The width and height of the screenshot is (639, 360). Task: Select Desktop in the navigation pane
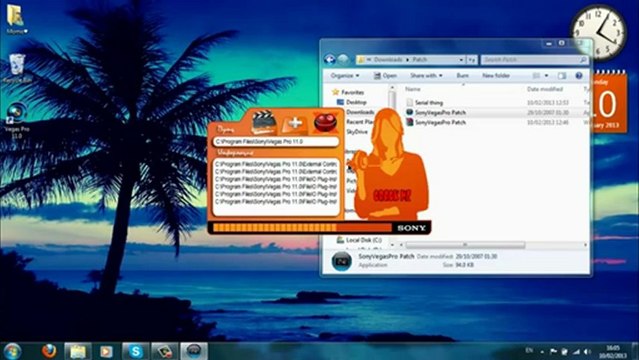(x=353, y=102)
